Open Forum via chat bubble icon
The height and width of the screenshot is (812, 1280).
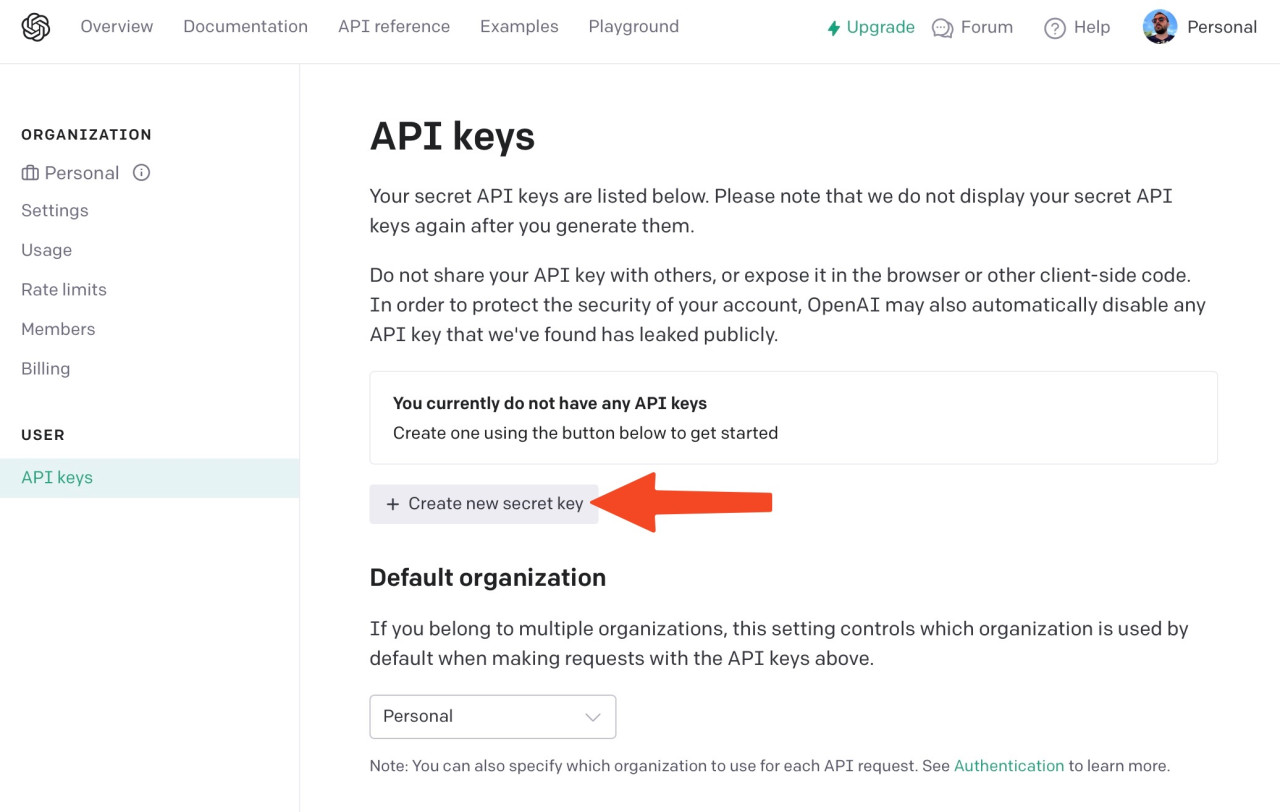942,28
